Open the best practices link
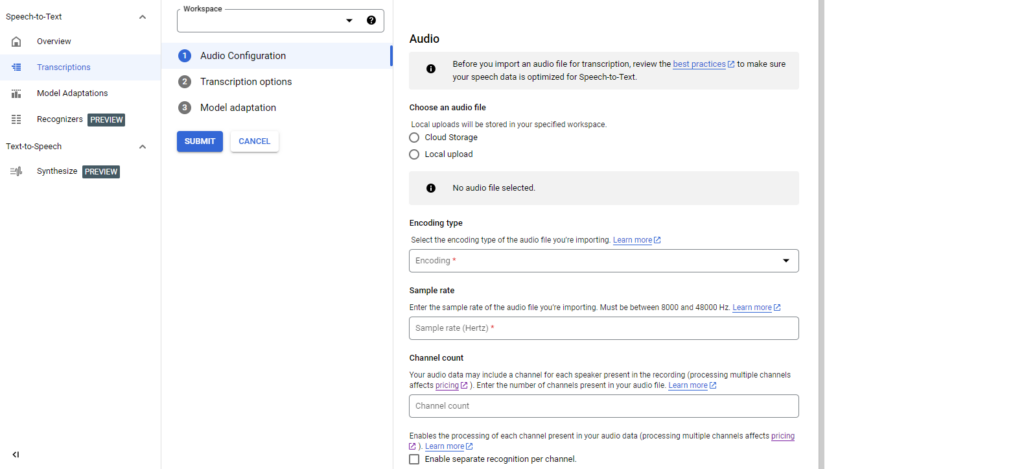The image size is (1024, 469). click(x=699, y=64)
